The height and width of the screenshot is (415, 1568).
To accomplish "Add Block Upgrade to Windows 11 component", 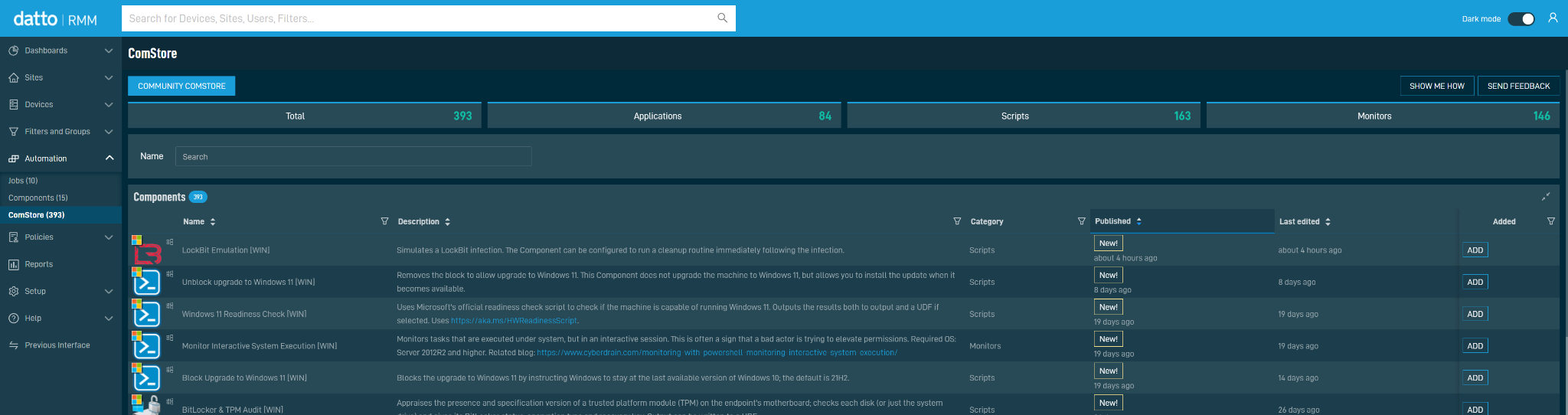I will pos(1475,377).
